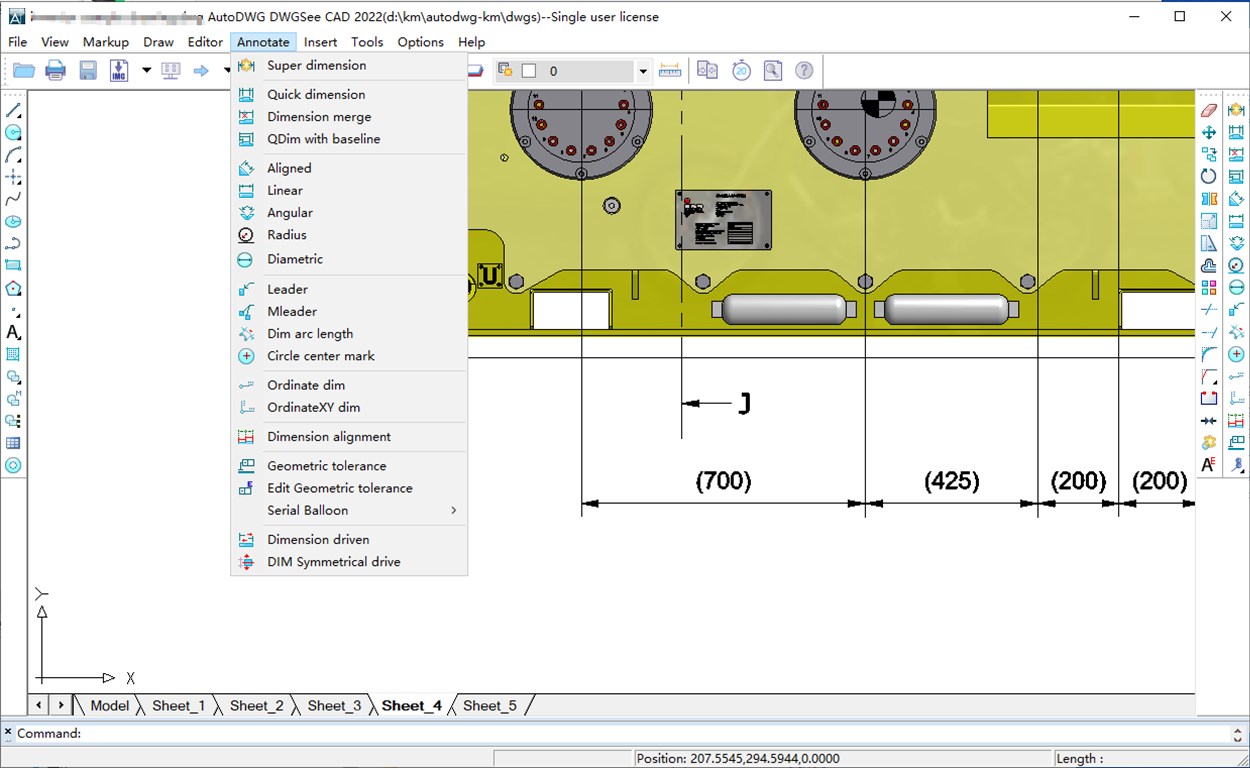Select the Polygon draw tool
The width and height of the screenshot is (1250, 768).
click(14, 288)
